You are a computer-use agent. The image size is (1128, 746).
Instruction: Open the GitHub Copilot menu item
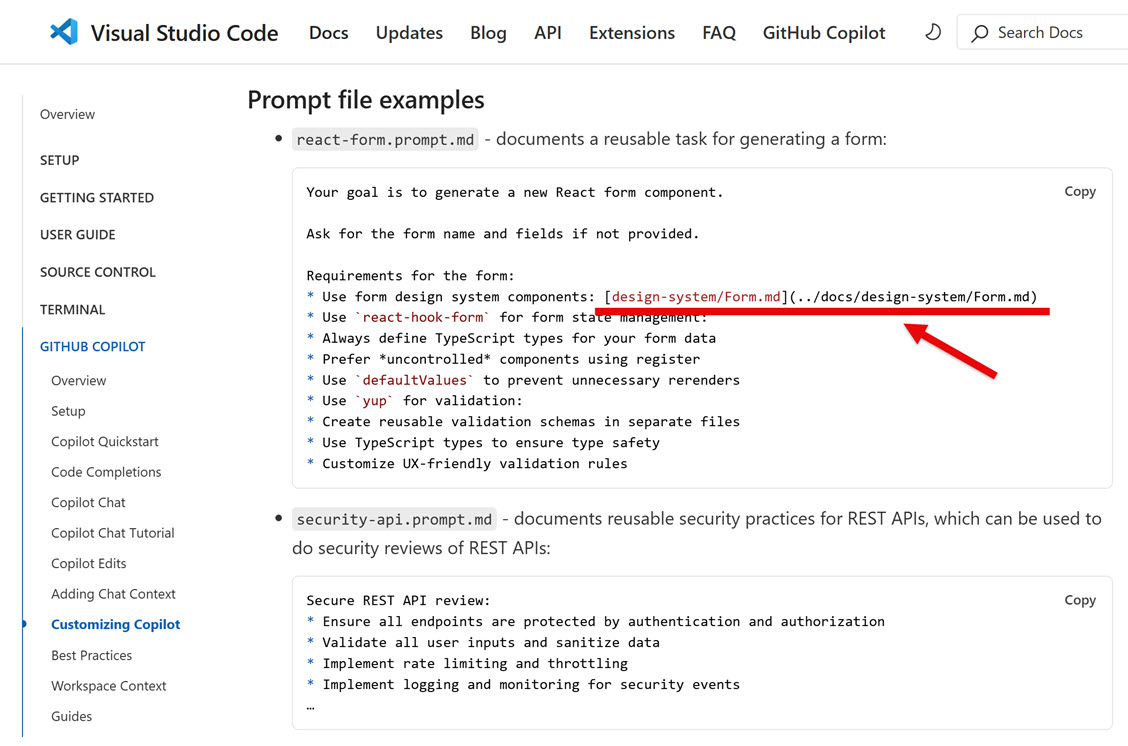coord(823,33)
